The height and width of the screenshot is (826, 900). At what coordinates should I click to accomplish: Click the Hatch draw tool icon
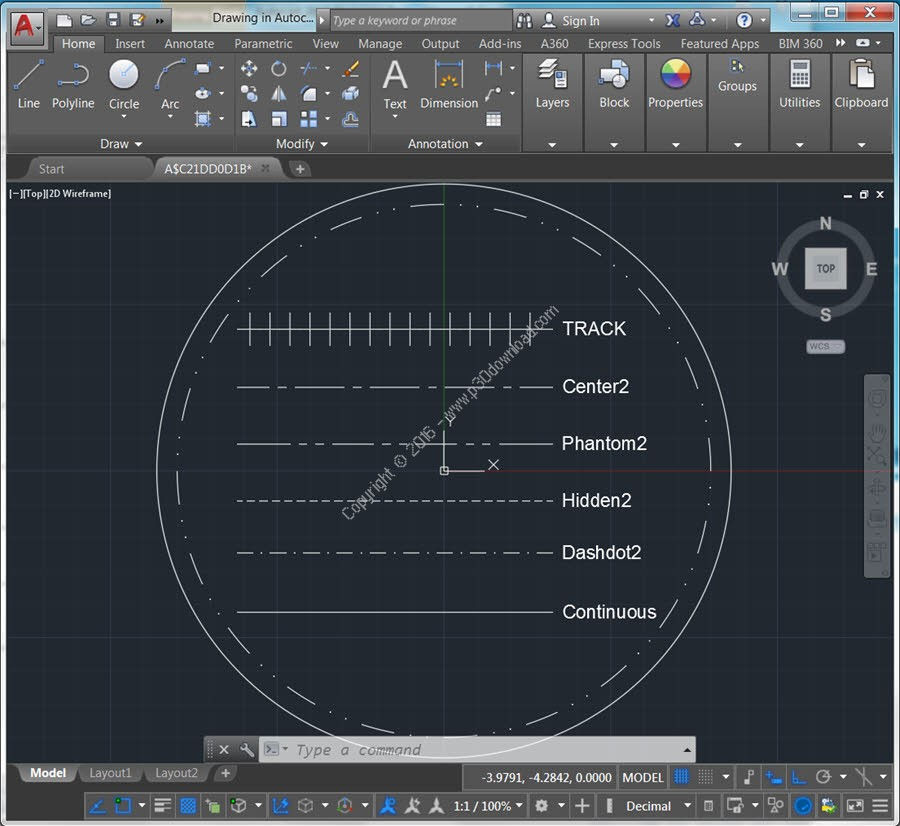tap(202, 119)
